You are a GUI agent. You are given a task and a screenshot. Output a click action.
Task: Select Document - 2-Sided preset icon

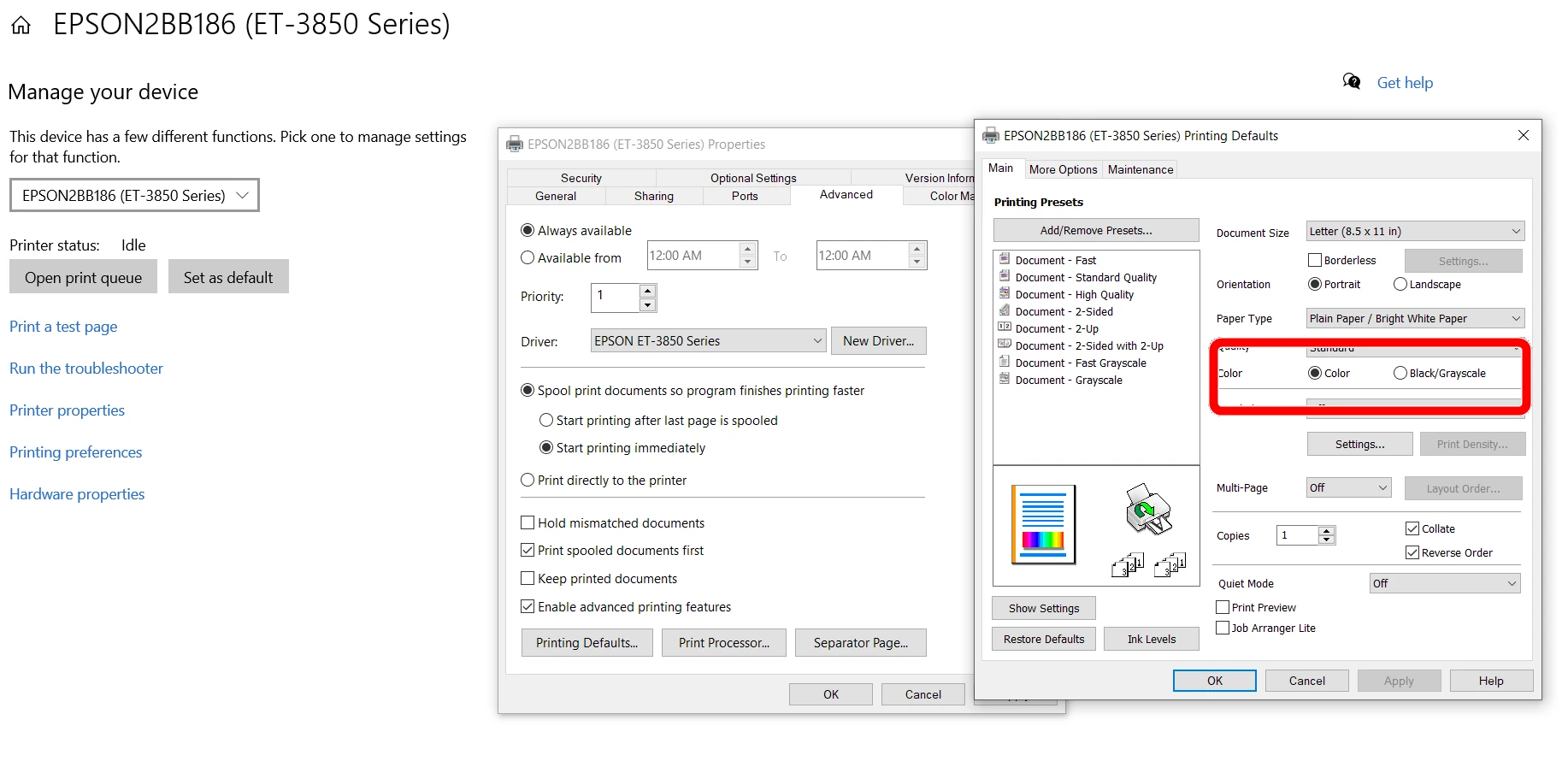[1005, 310]
